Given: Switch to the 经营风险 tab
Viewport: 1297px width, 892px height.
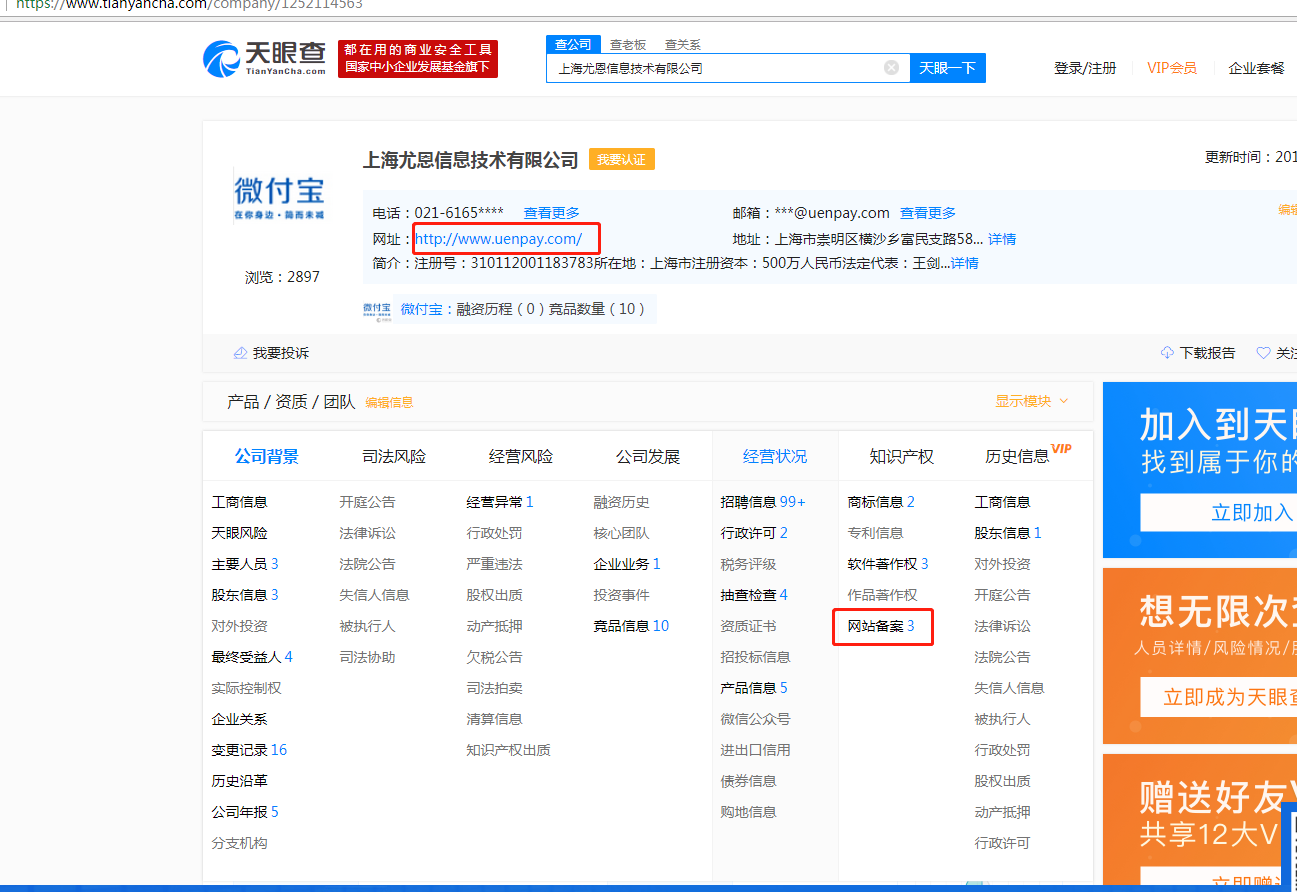Looking at the screenshot, I should click(521, 457).
